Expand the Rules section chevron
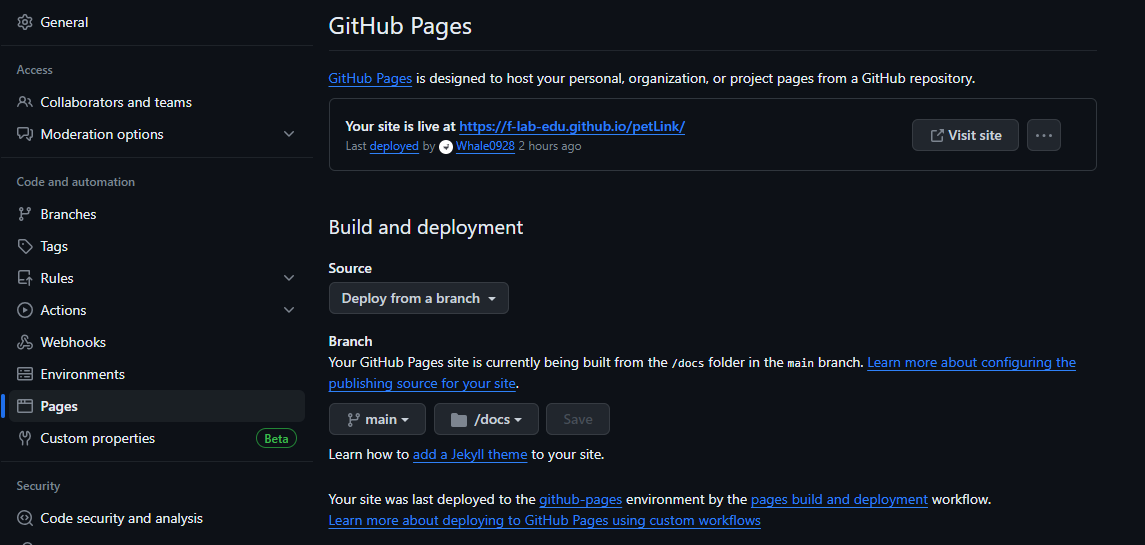Image resolution: width=1145 pixels, height=545 pixels. pyautogui.click(x=289, y=278)
